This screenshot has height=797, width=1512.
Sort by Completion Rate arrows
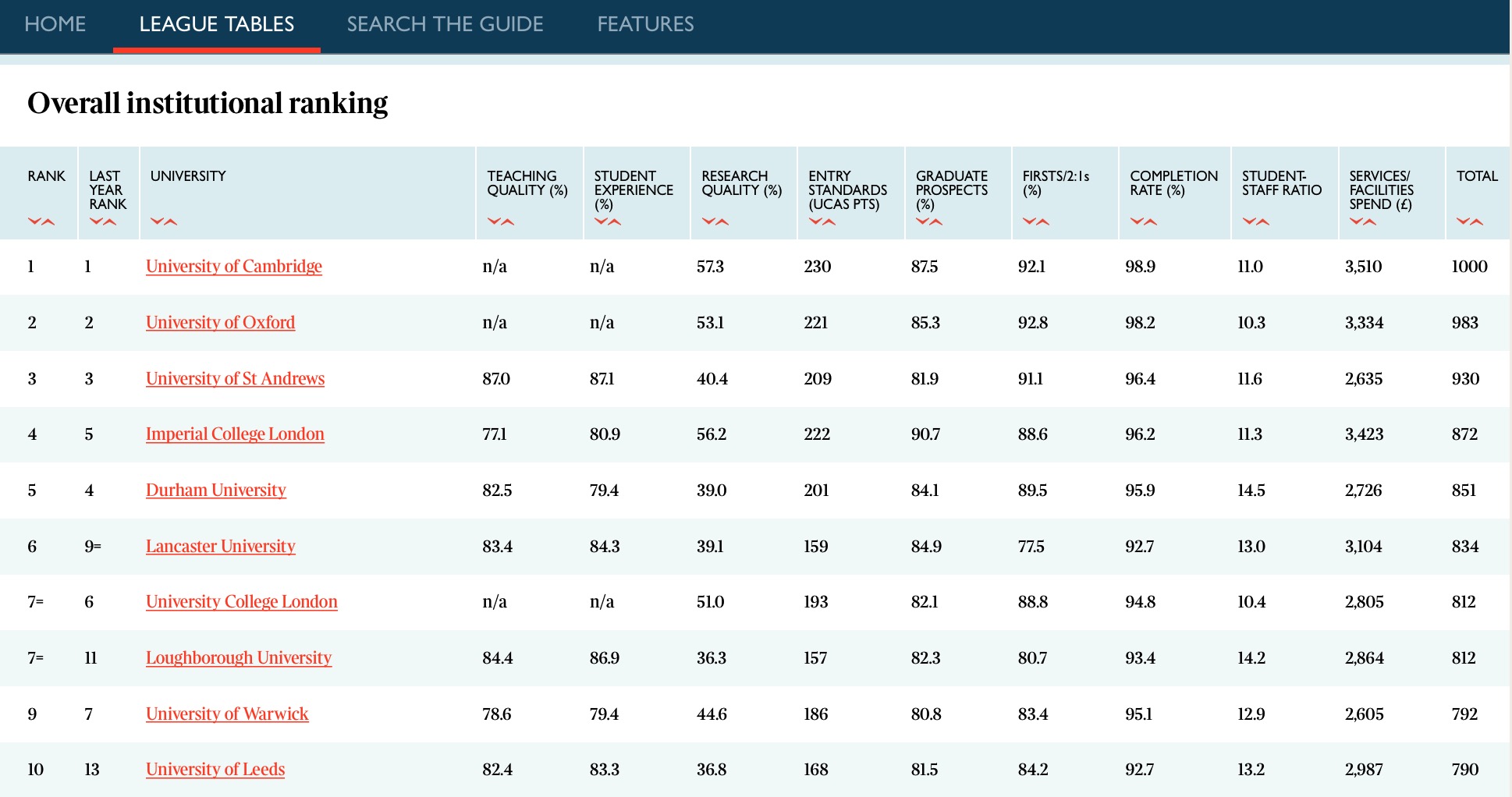point(1144,221)
